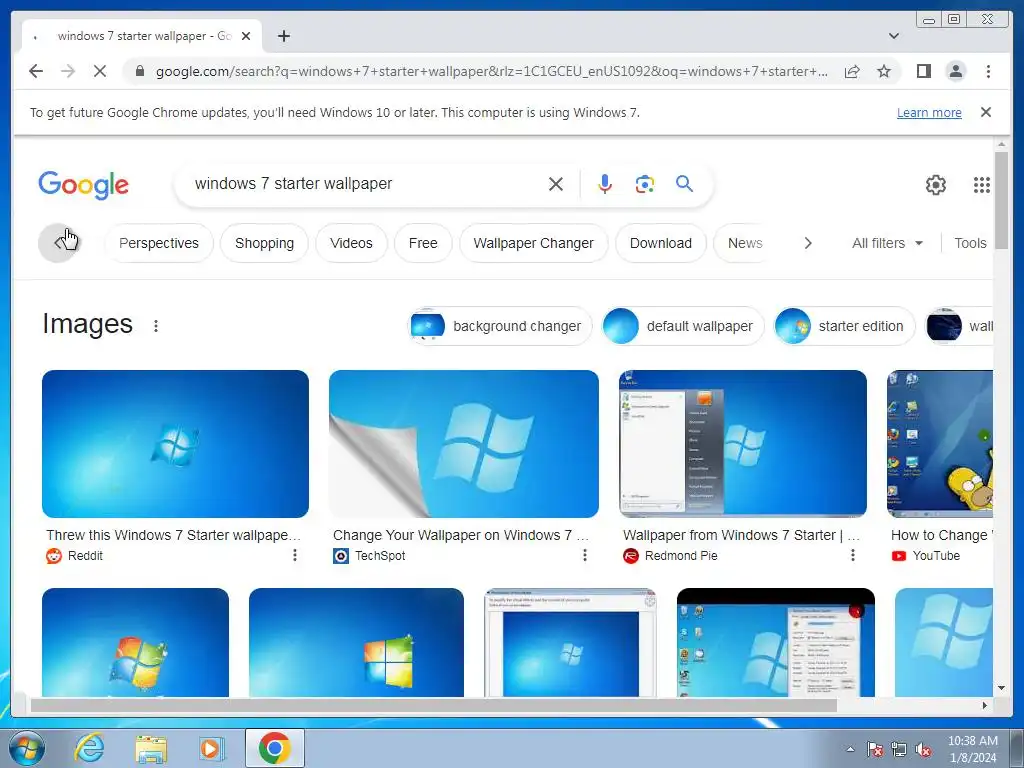The height and width of the screenshot is (768, 1024).
Task: Click into the search query field
Action: point(366,184)
